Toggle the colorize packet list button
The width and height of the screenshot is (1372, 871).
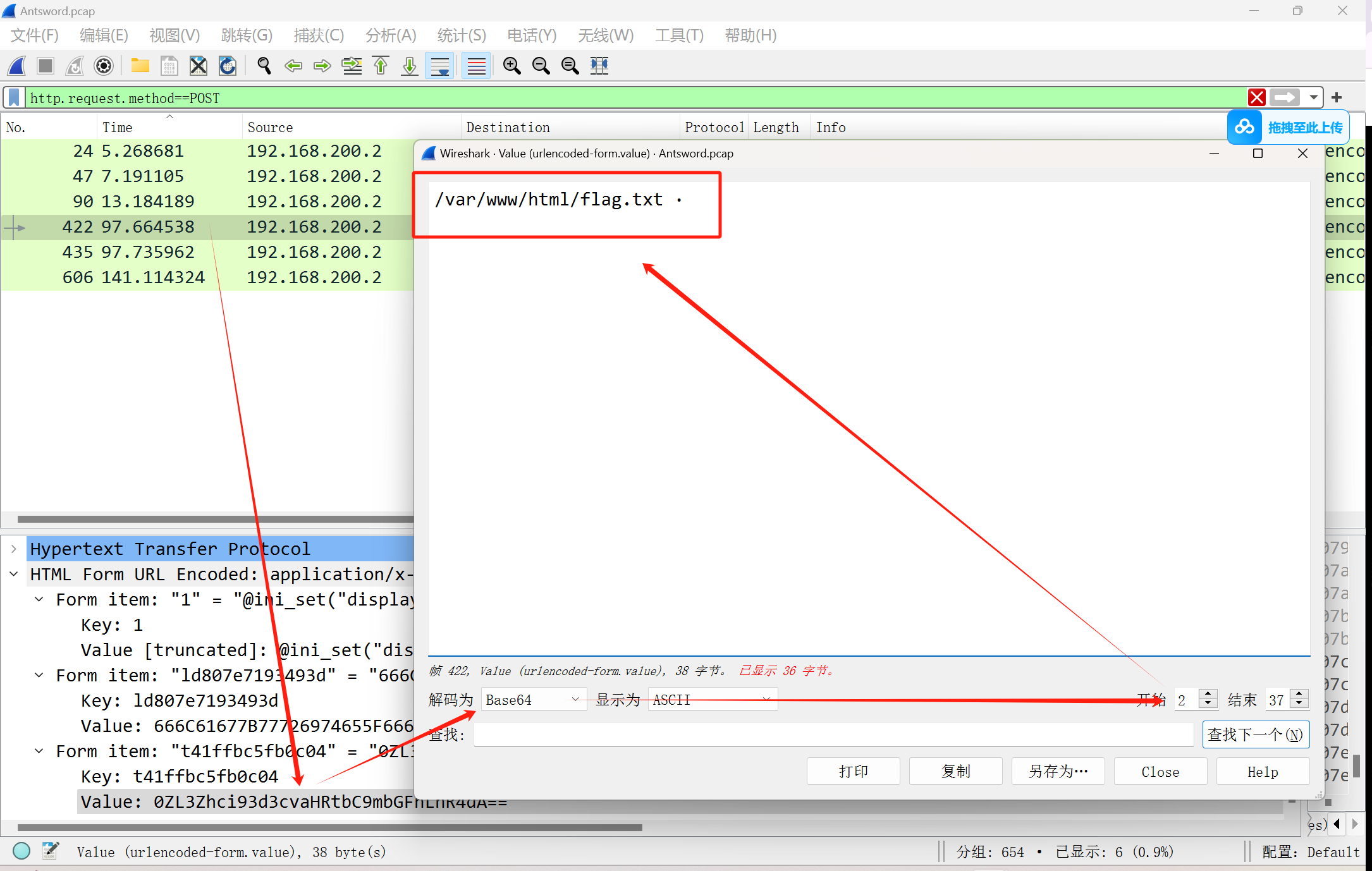[476, 66]
